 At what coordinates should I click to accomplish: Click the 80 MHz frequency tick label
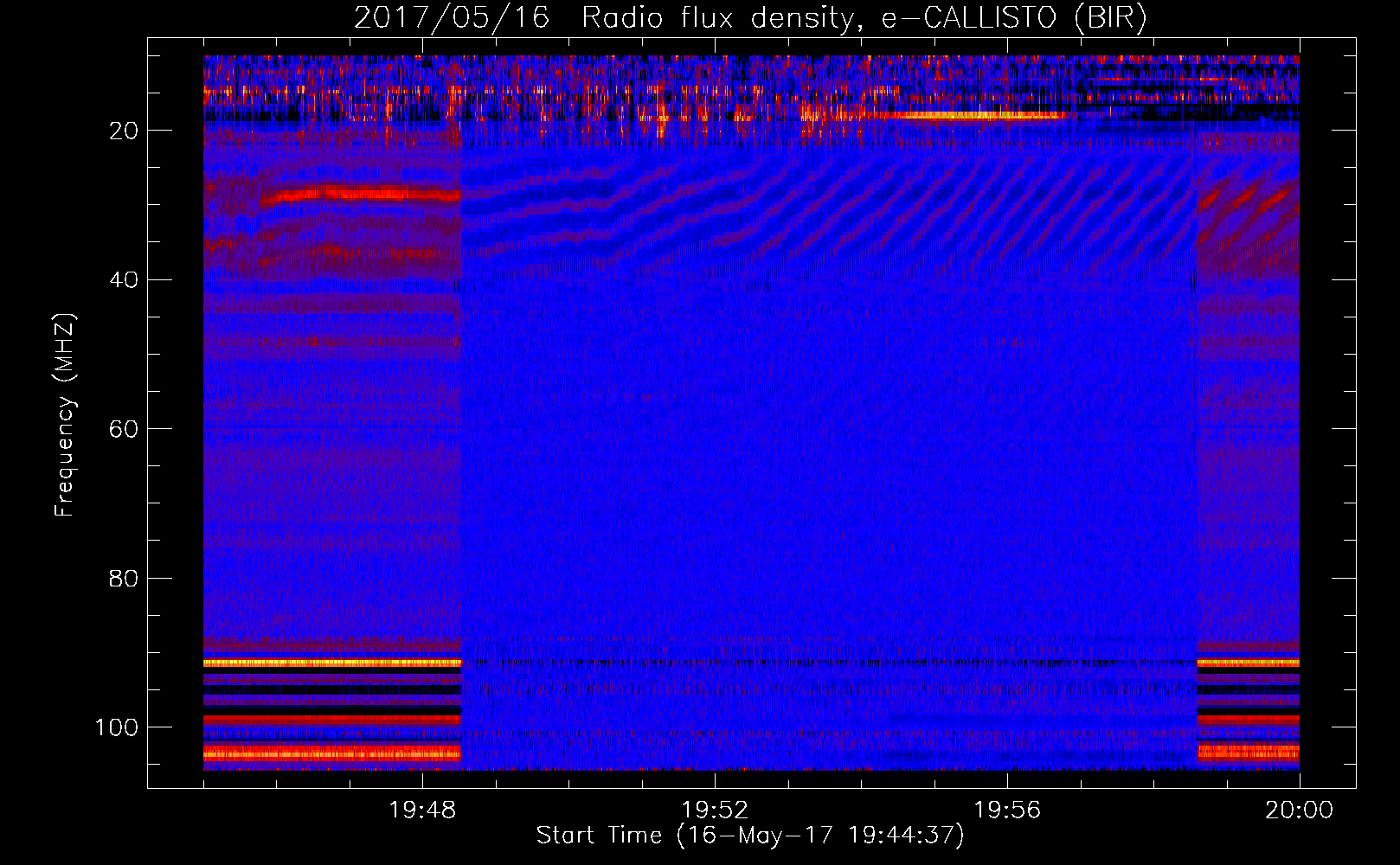(124, 578)
